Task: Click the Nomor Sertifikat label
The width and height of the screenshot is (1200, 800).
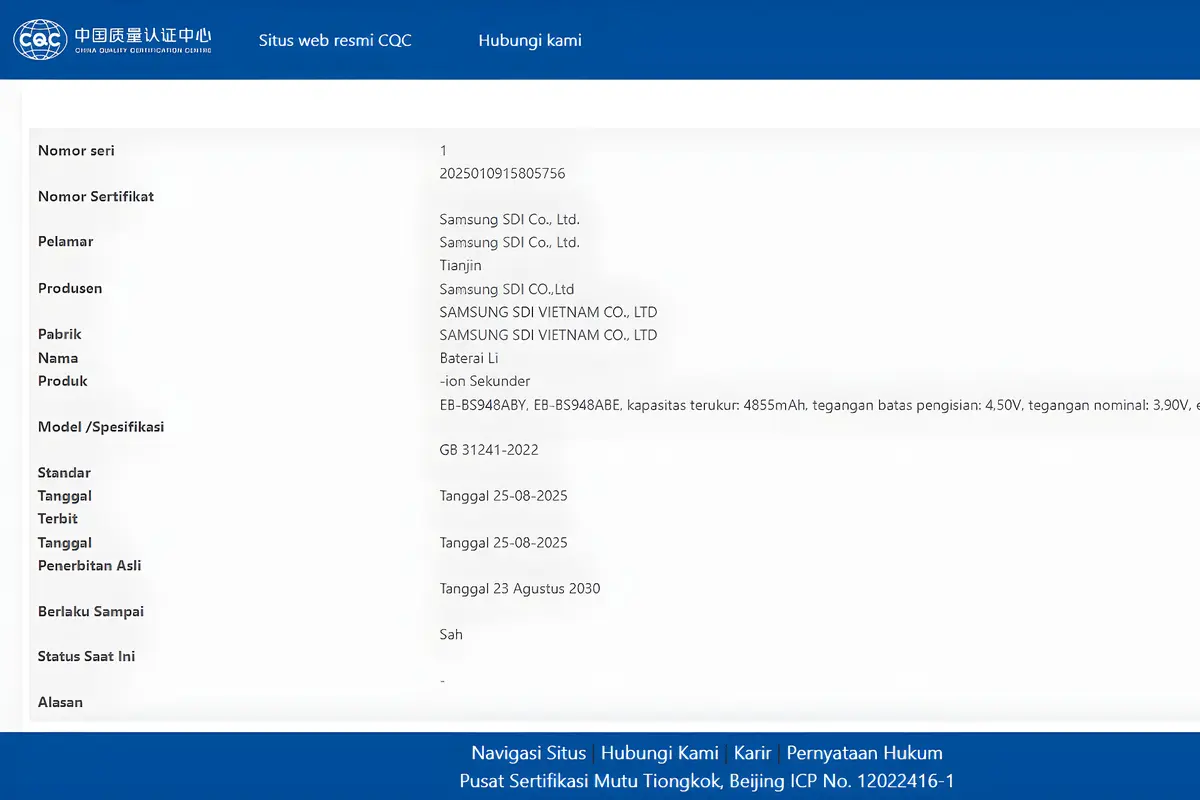Action: [96, 196]
